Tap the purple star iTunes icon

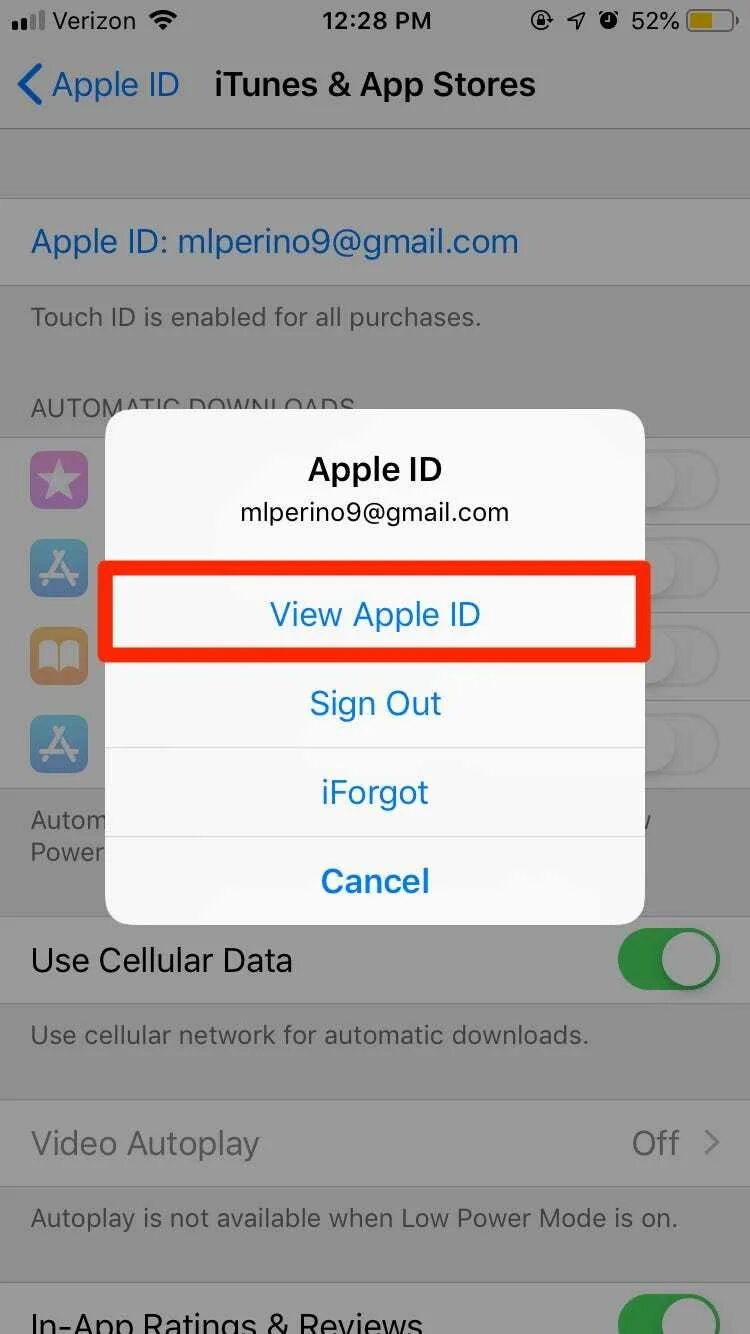point(59,480)
